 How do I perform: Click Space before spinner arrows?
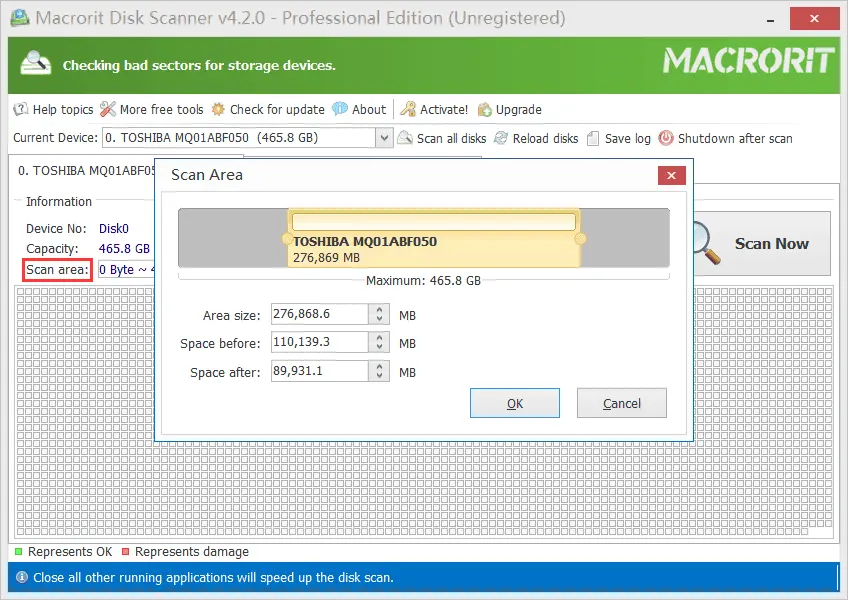point(379,342)
